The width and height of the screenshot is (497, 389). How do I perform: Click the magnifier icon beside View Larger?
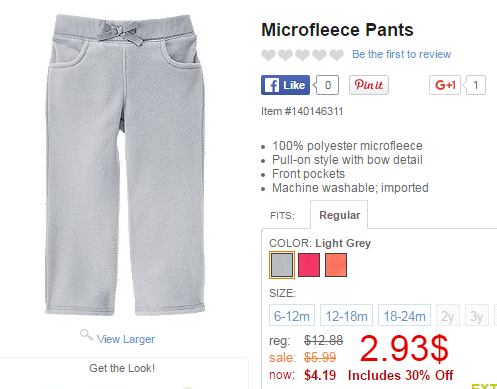click(x=86, y=335)
